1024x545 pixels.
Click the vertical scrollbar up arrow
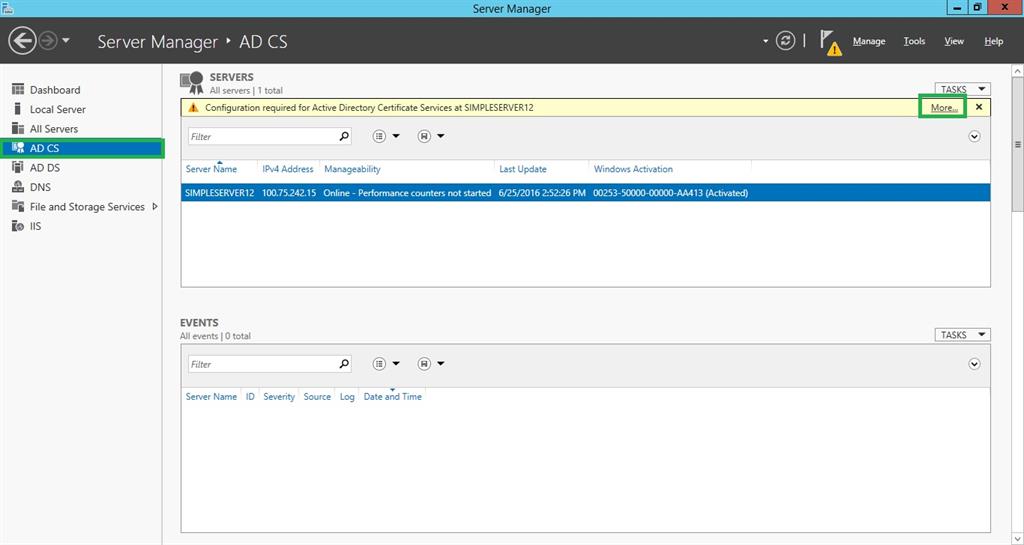point(1017,70)
